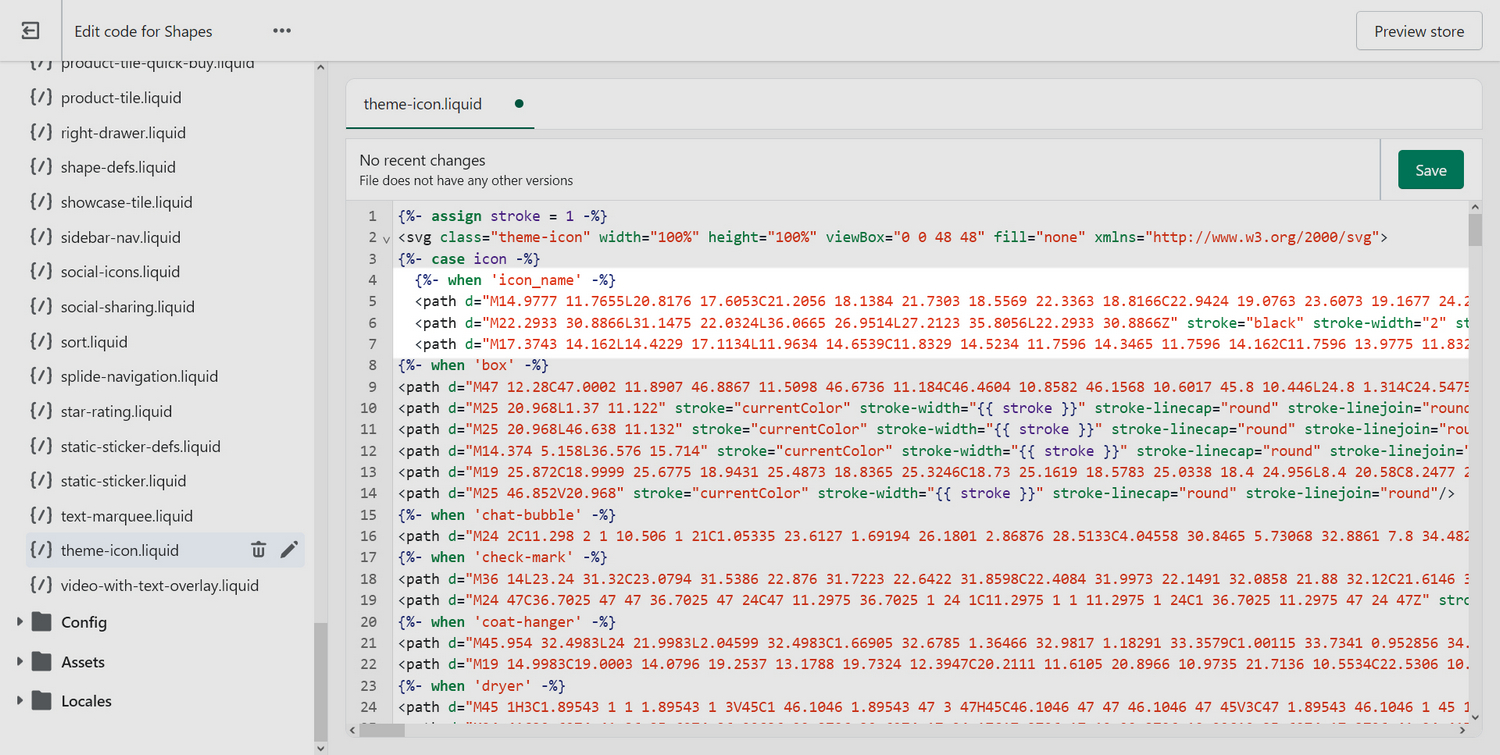
Task: Expand the Assets folder arrow
Action: tap(20, 662)
